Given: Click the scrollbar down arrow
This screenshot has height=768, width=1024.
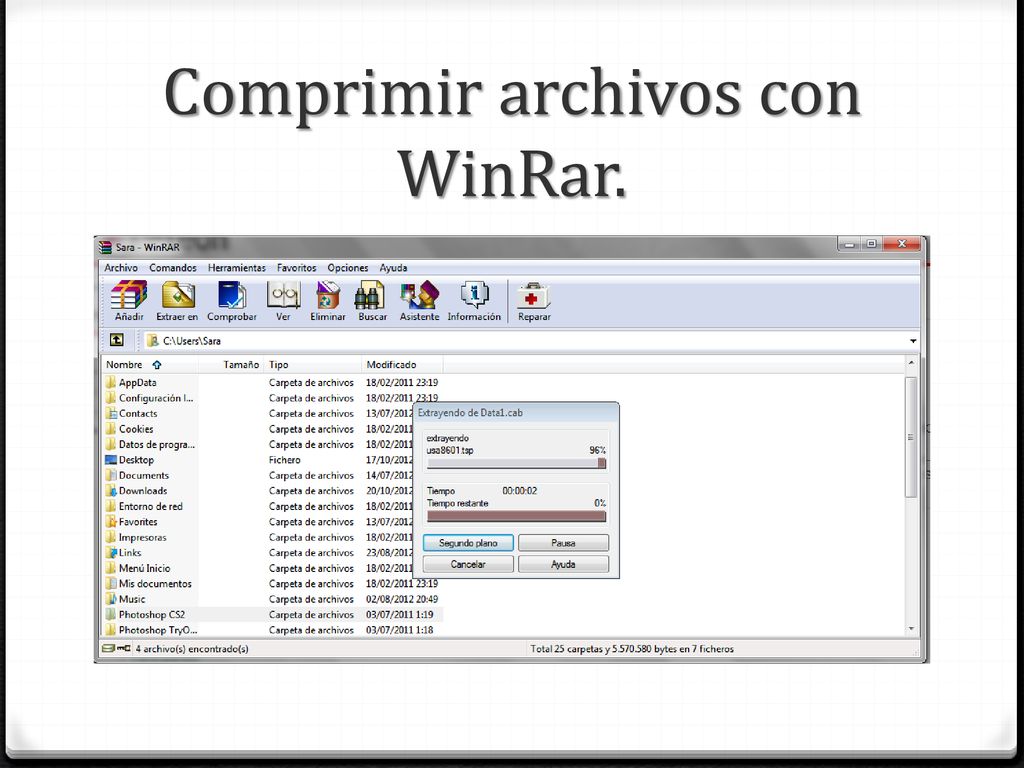Looking at the screenshot, I should click(x=911, y=629).
